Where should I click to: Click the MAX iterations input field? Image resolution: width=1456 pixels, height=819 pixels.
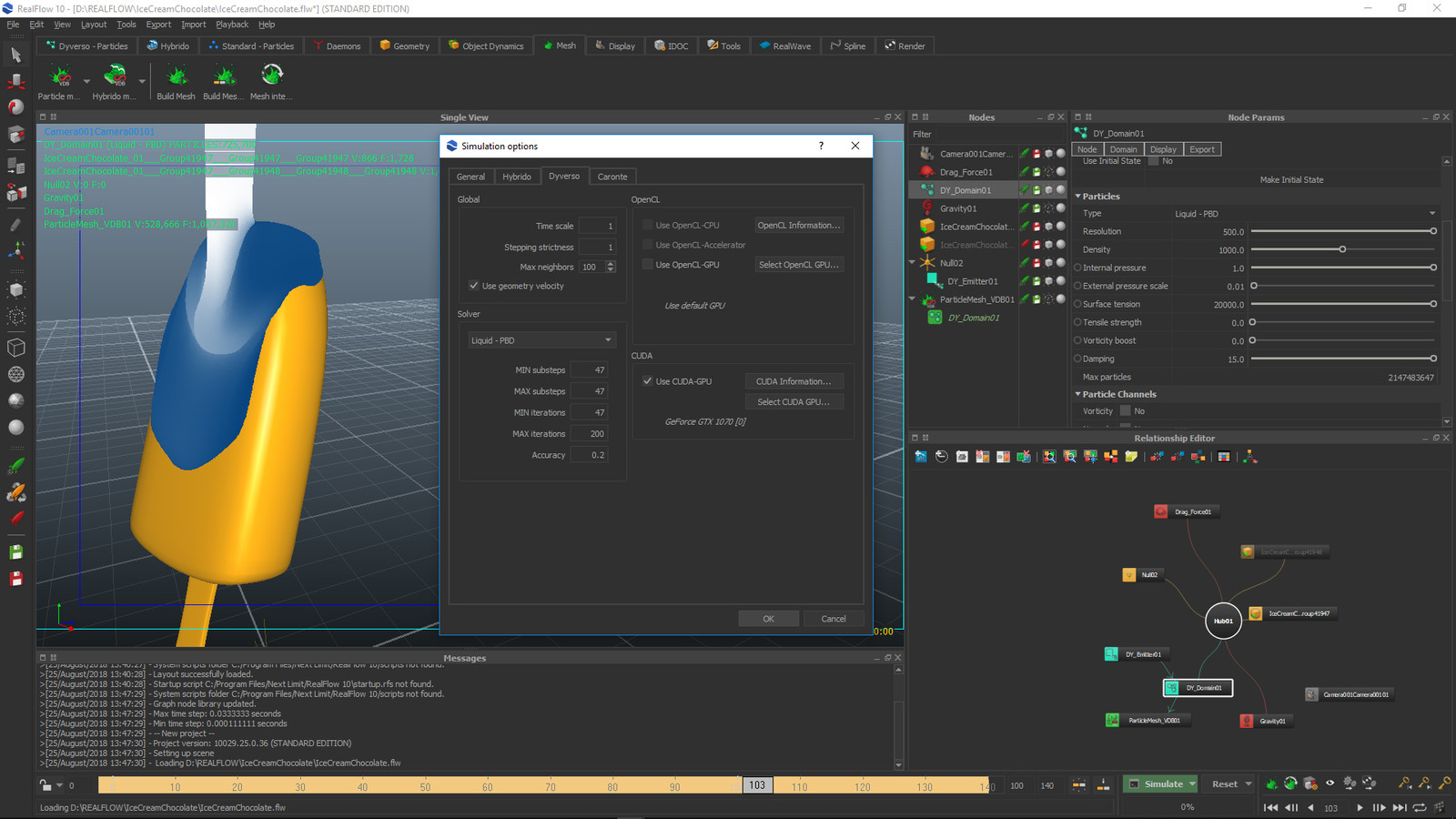[590, 434]
